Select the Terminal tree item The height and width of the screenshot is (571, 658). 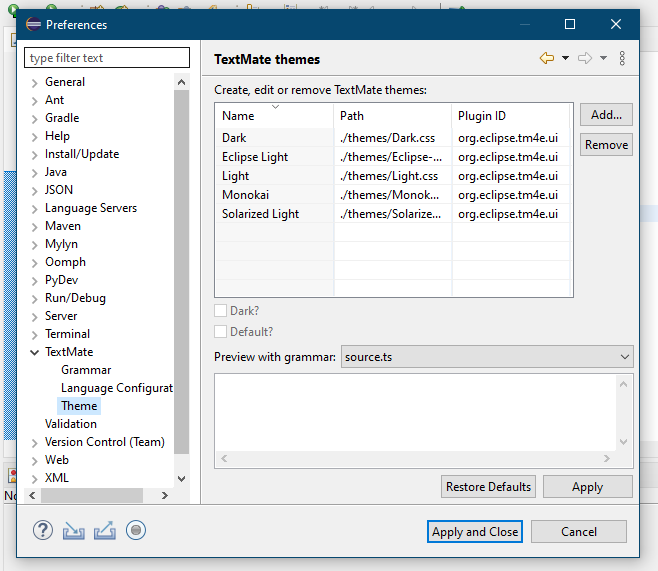coord(68,334)
